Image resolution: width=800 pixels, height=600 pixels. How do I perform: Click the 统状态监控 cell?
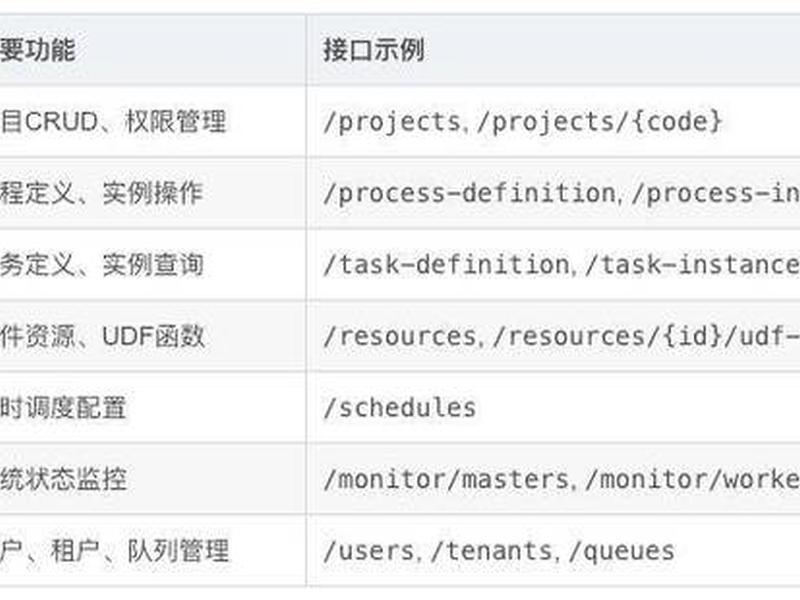tap(63, 479)
